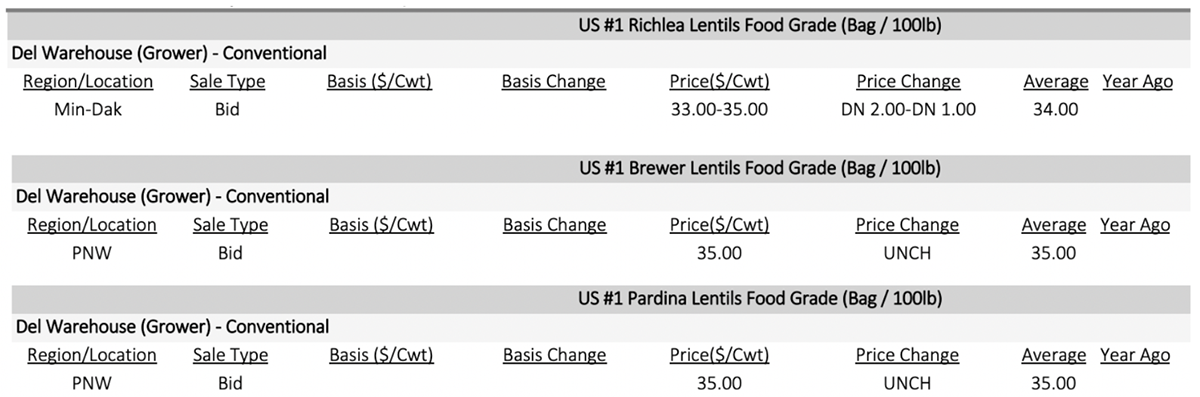Select the Brewer Lentils Food Grade header
This screenshot has width=1200, height=397.
(x=759, y=168)
